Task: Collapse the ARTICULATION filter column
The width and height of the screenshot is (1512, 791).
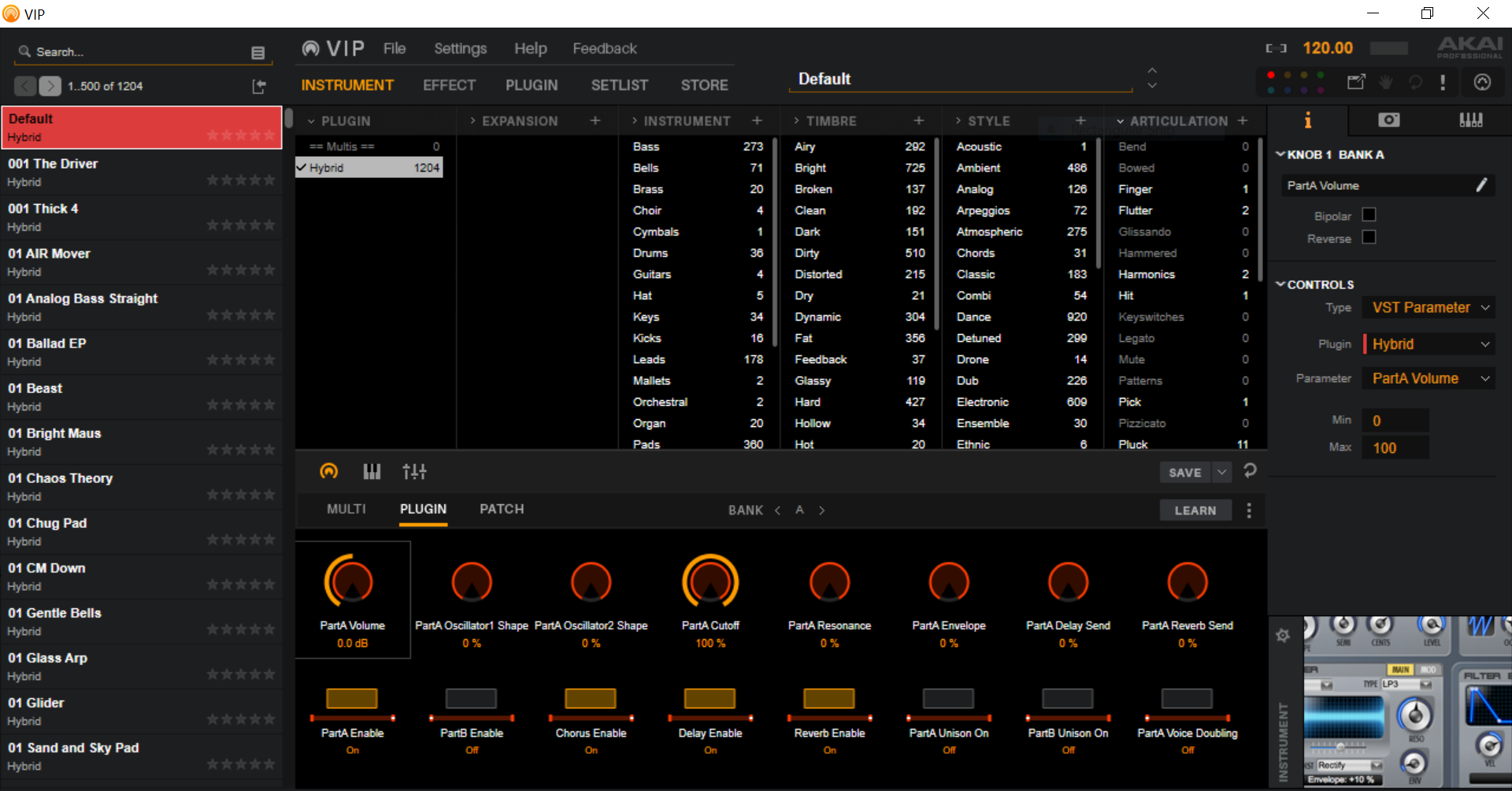Action: coord(1120,121)
